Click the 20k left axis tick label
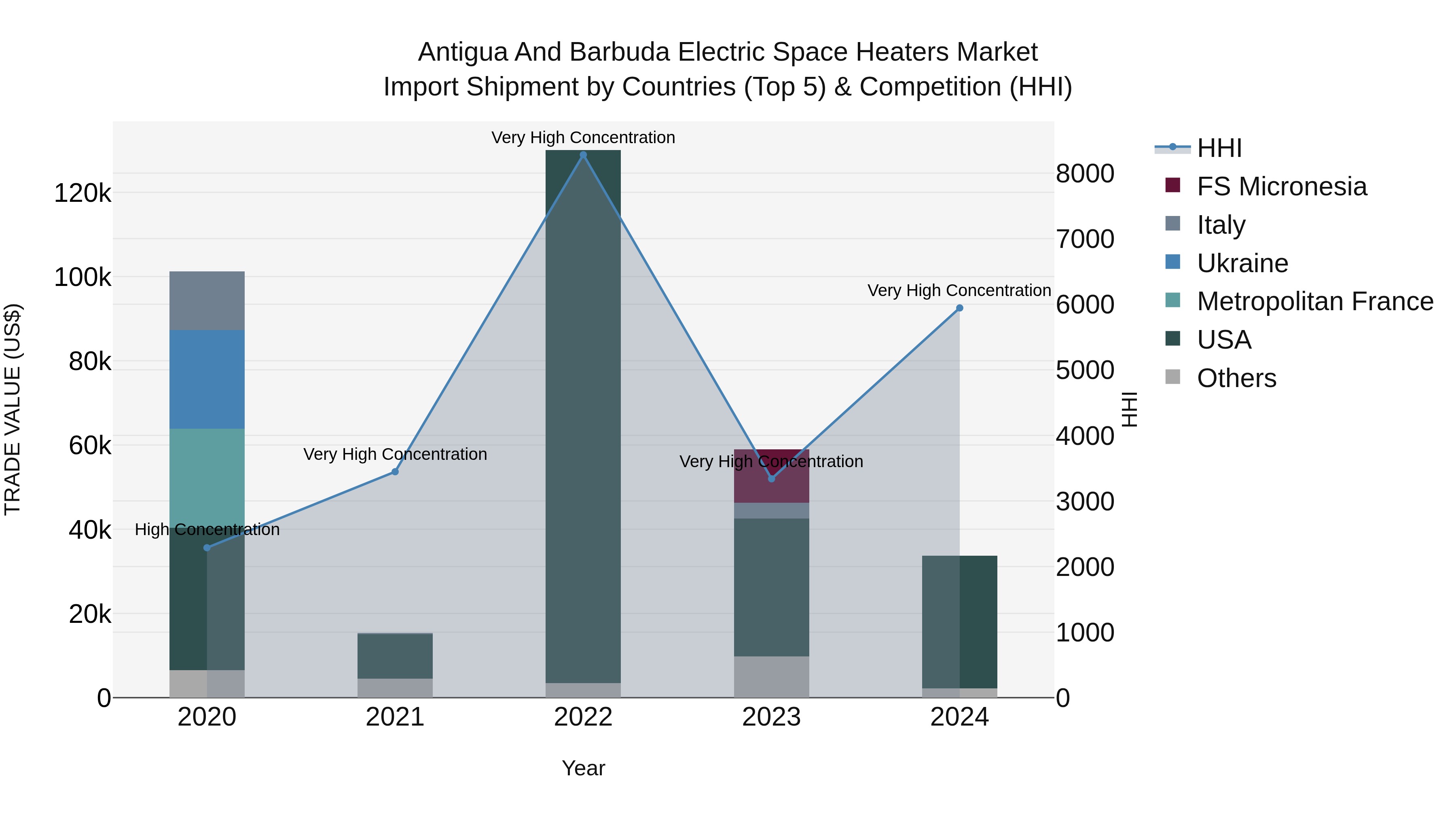Viewport: 1456px width, 819px height. 90,614
